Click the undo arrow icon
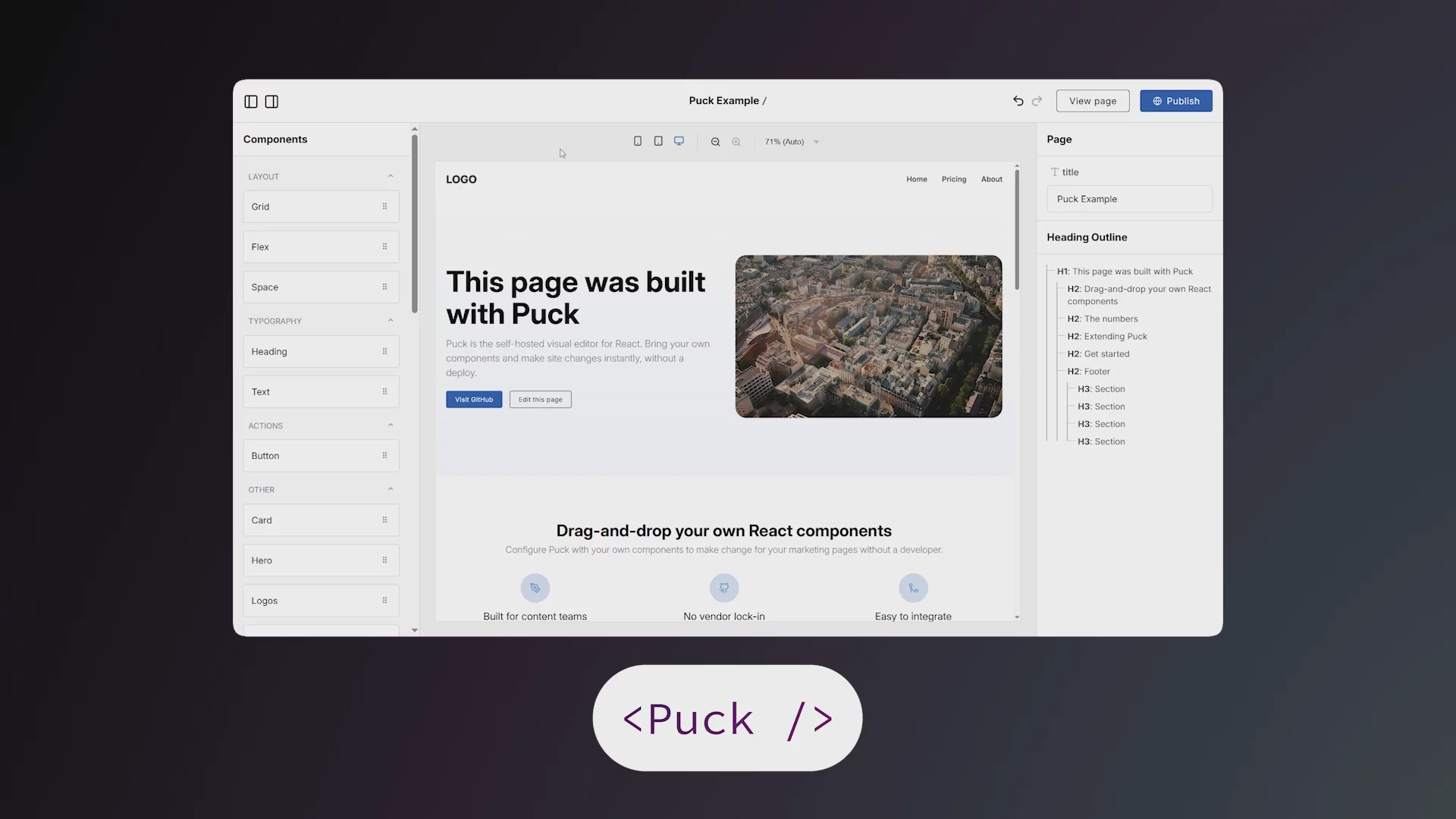 [x=1018, y=100]
